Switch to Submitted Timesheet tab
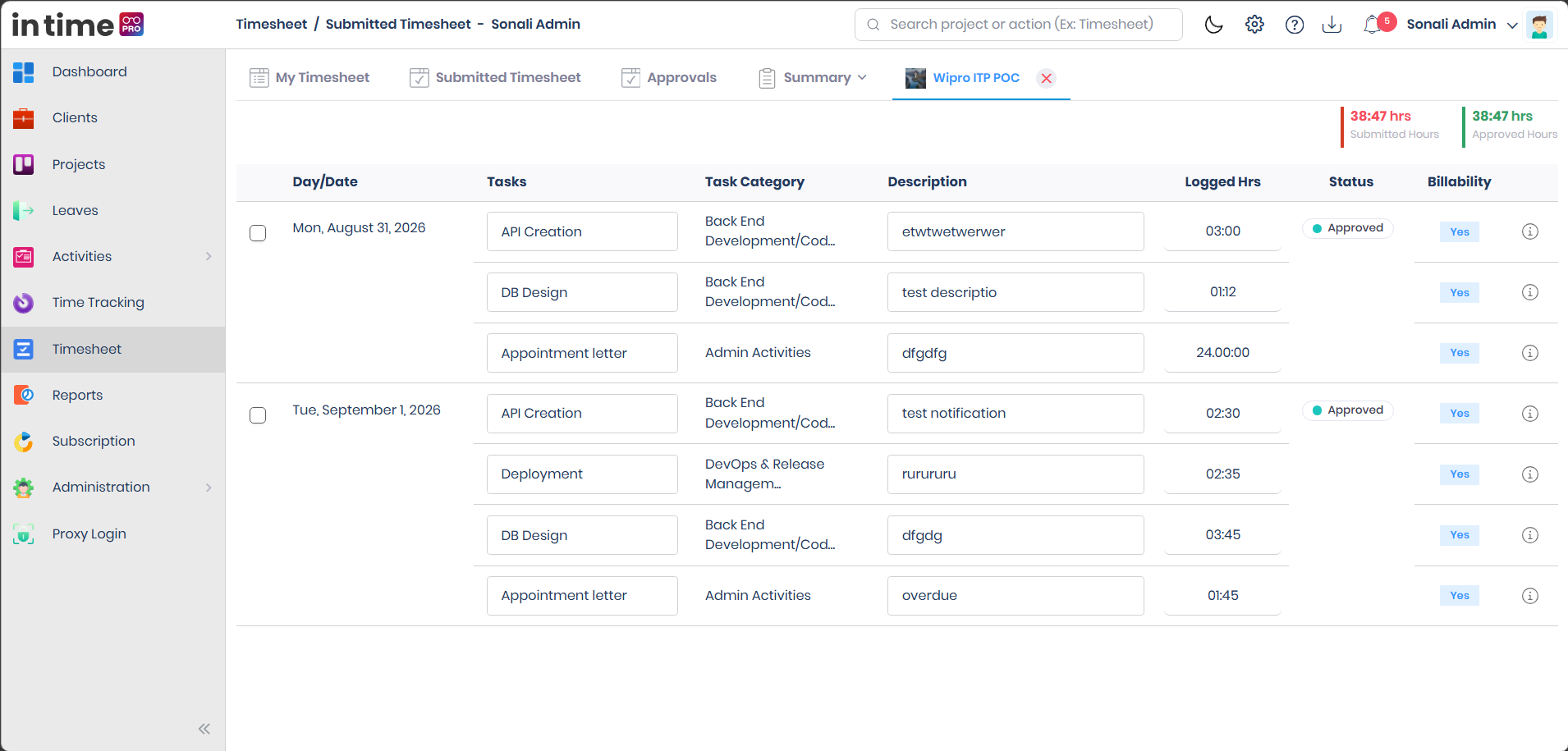Image resolution: width=1568 pixels, height=751 pixels. pyautogui.click(x=495, y=77)
